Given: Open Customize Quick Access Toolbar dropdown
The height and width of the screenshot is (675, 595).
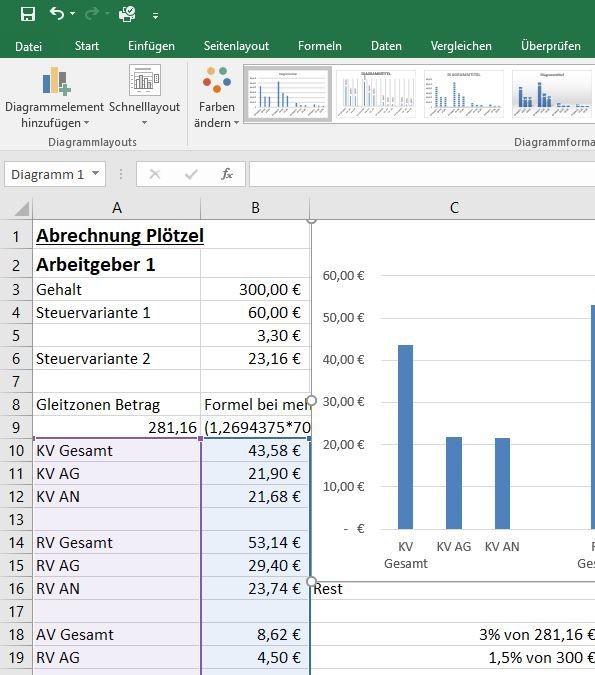Looking at the screenshot, I should [155, 16].
